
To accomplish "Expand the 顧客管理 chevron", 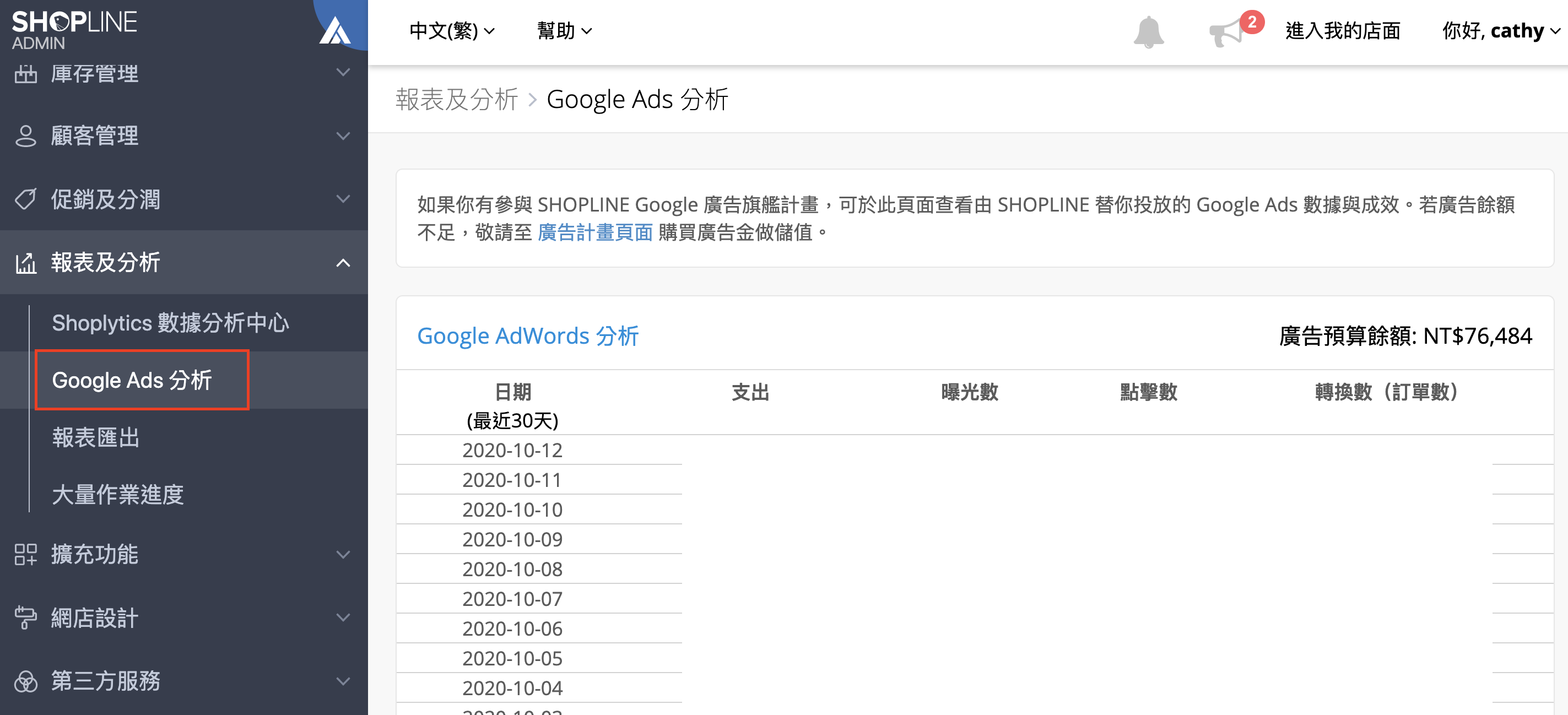I will tap(343, 136).
